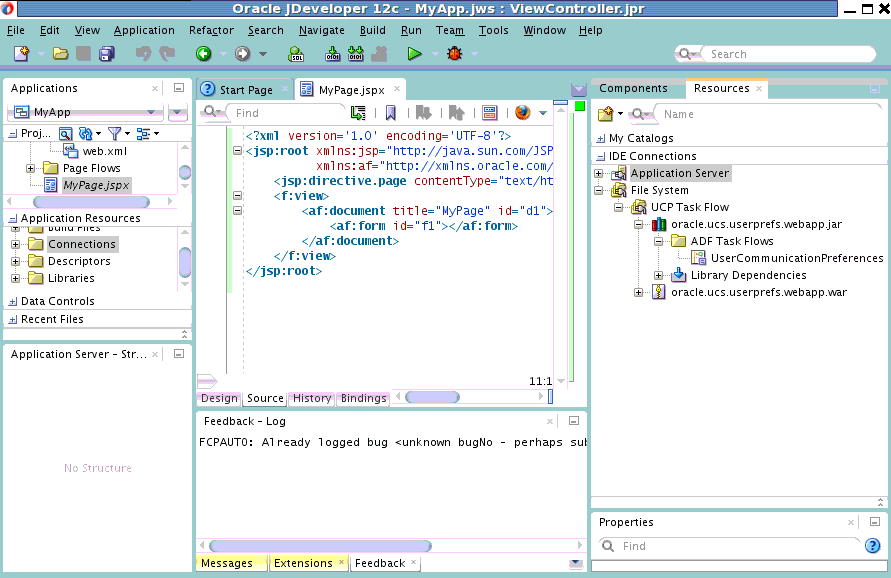Image resolution: width=891 pixels, height=578 pixels.
Task: Click the green Back navigation arrow
Action: tap(203, 53)
